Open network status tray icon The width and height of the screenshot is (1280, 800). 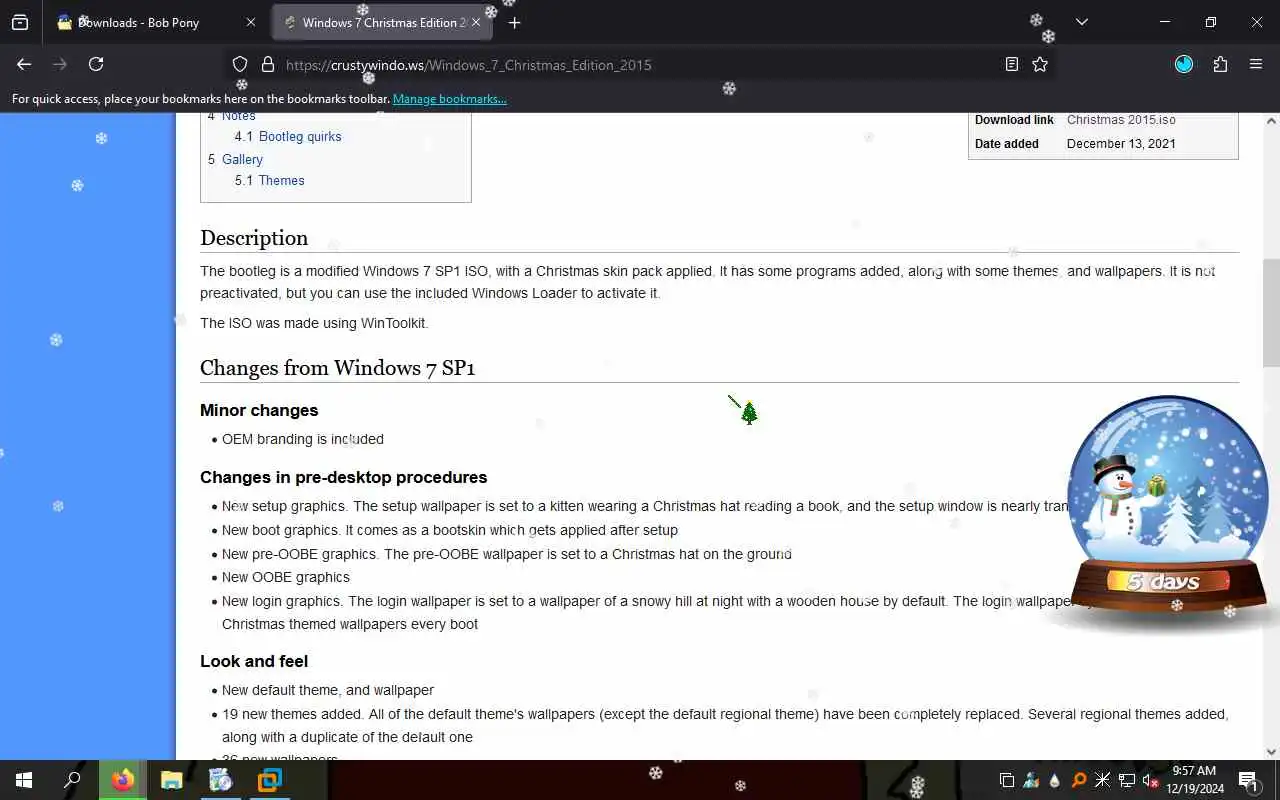point(1126,780)
